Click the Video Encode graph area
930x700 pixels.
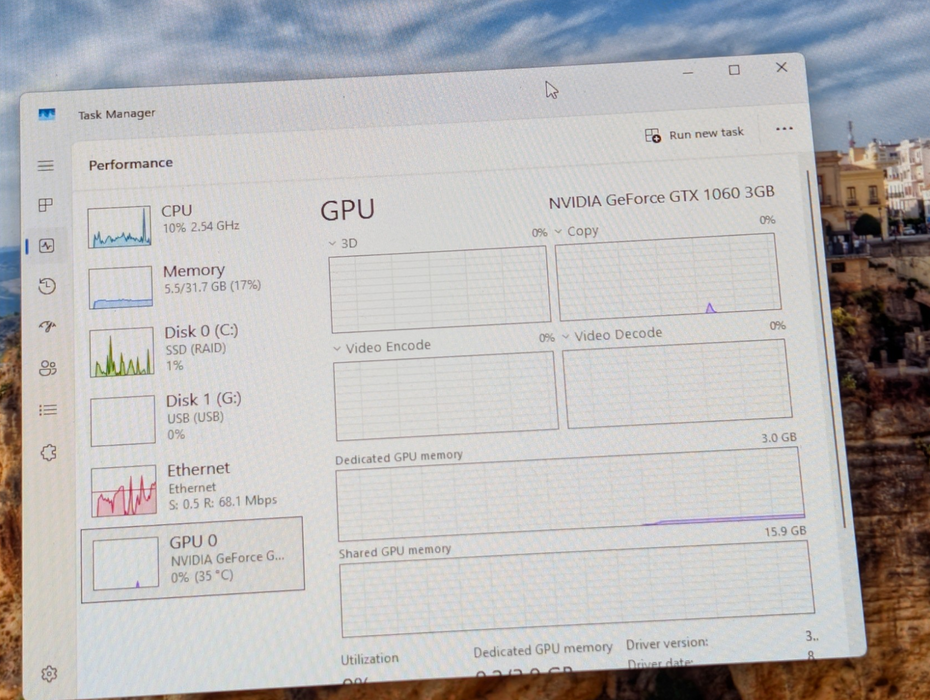click(x=446, y=396)
